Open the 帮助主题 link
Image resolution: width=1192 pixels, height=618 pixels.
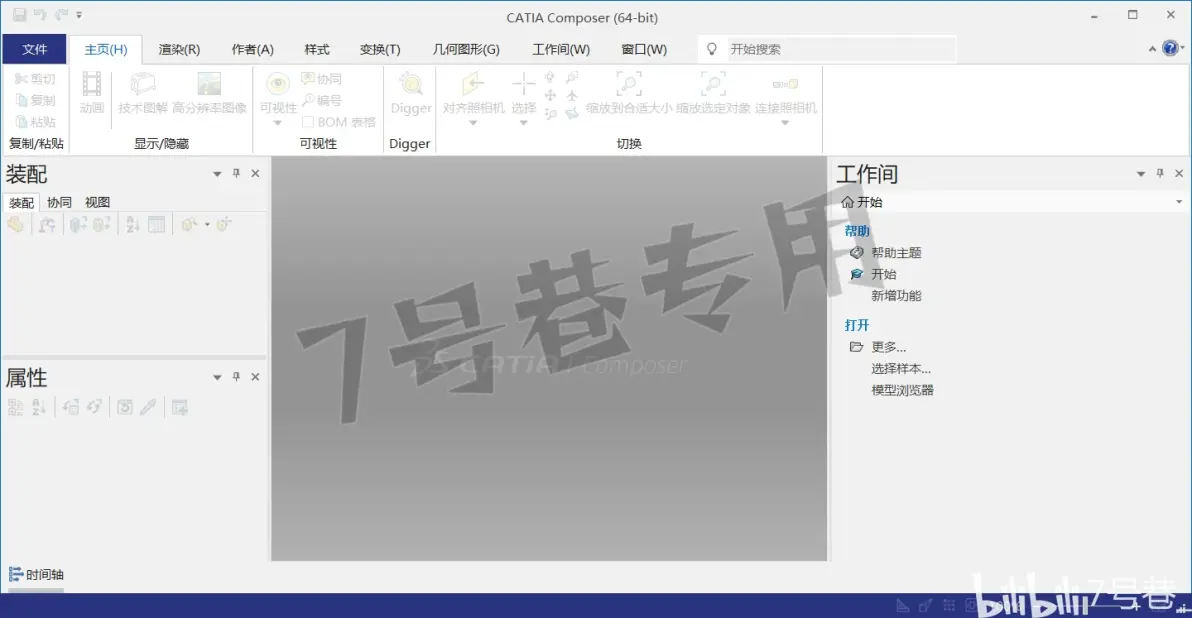point(896,252)
